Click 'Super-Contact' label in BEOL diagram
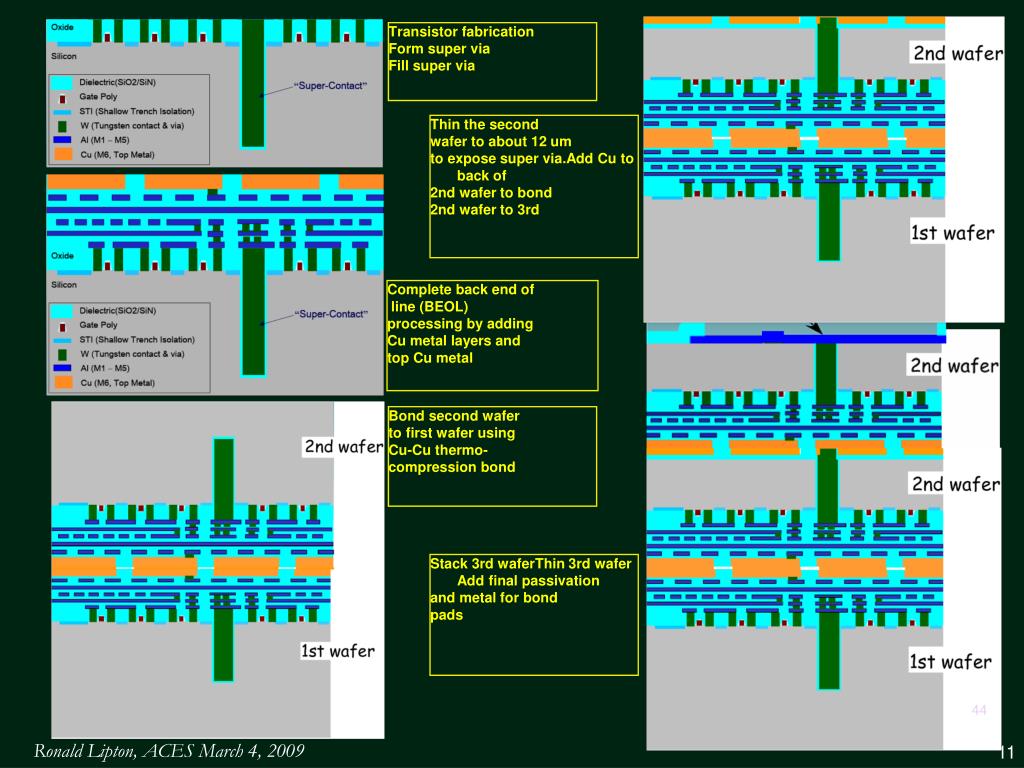 [330, 314]
